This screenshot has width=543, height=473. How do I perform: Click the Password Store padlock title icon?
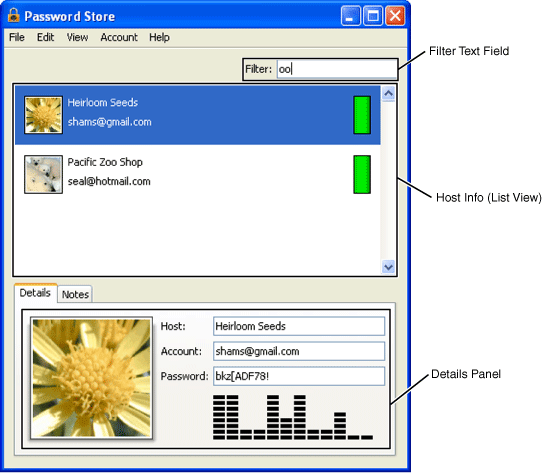pos(14,16)
